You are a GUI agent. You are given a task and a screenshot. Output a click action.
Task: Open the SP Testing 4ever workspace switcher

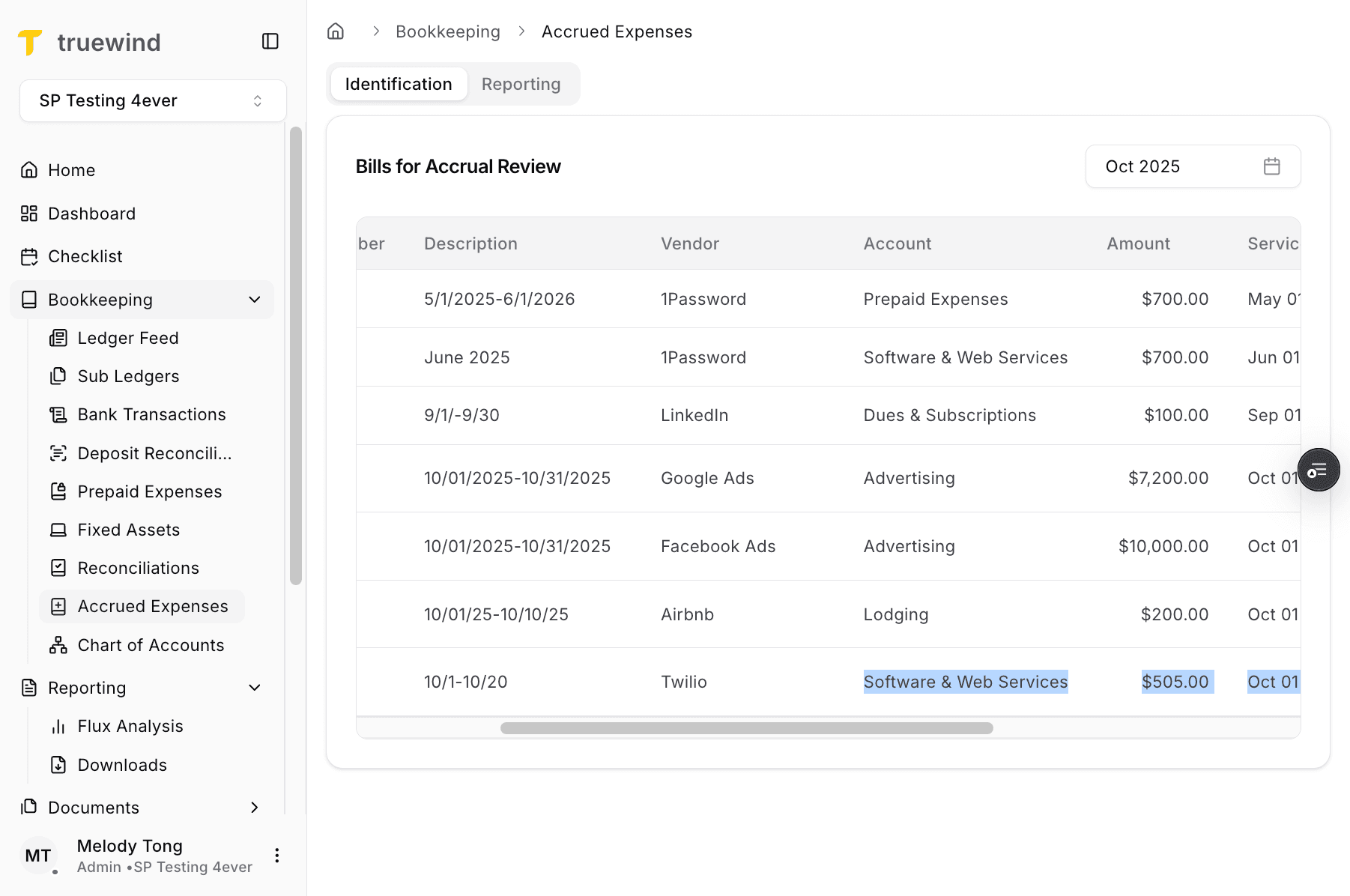pos(152,100)
